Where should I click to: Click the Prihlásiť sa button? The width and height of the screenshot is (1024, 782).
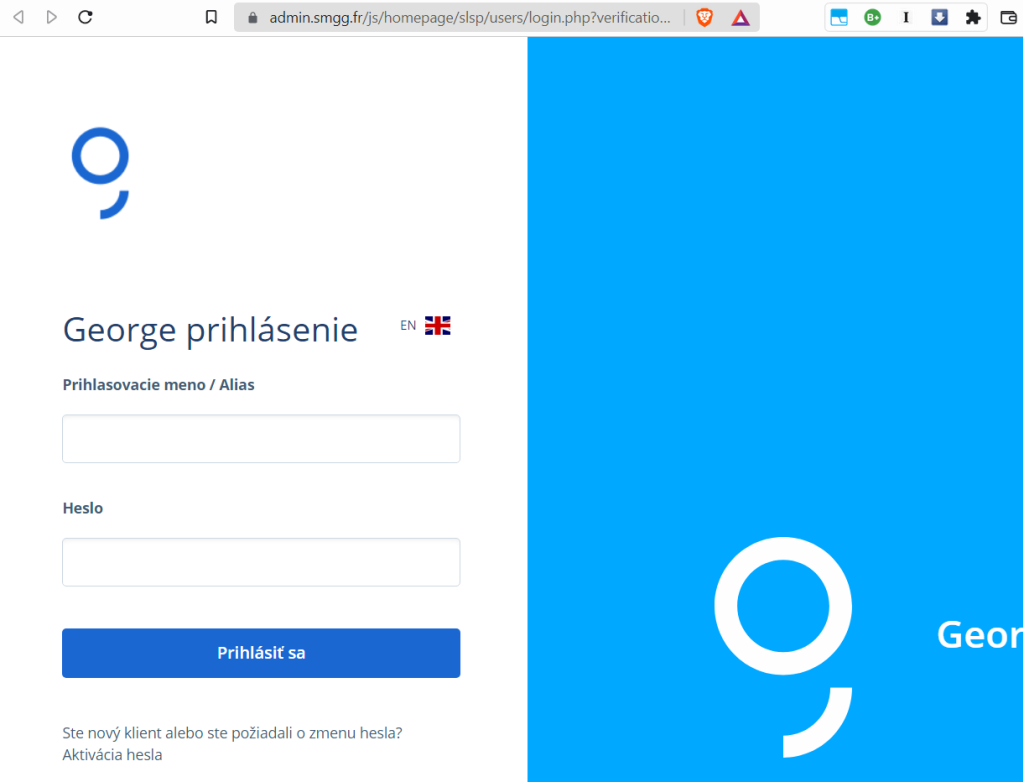tap(261, 653)
